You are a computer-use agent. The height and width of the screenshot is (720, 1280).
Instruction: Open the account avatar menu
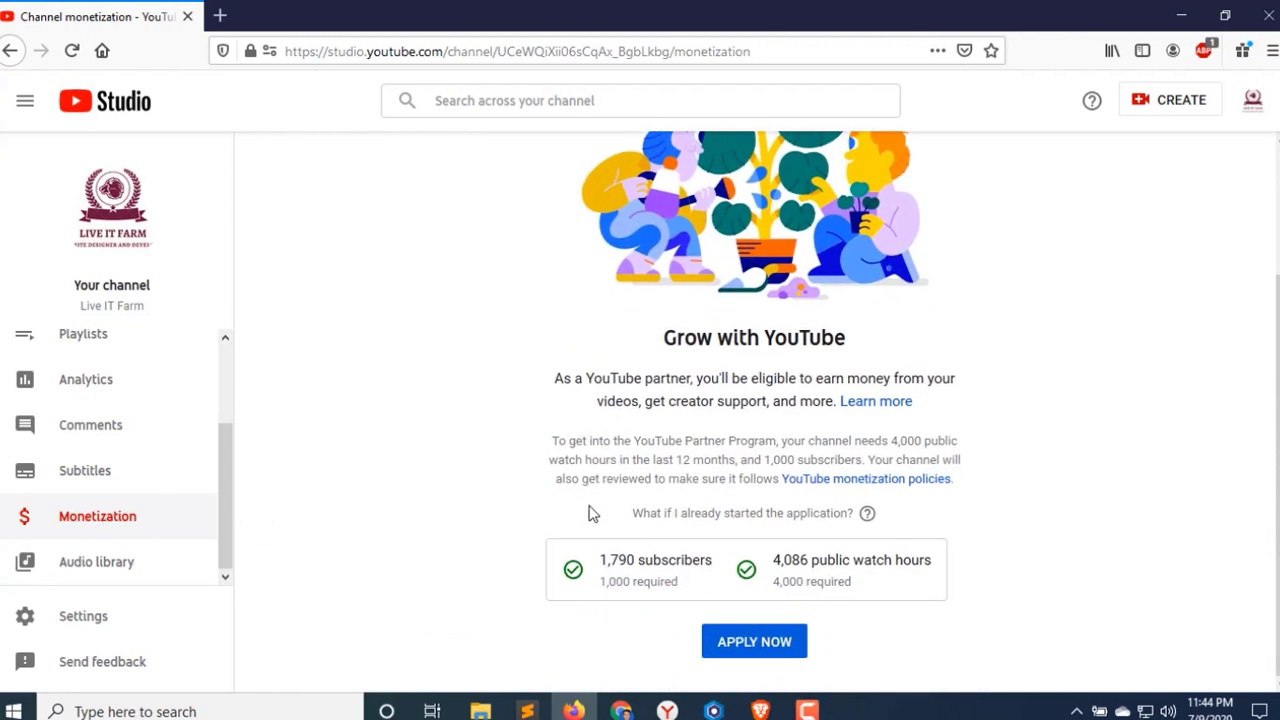pyautogui.click(x=1252, y=101)
